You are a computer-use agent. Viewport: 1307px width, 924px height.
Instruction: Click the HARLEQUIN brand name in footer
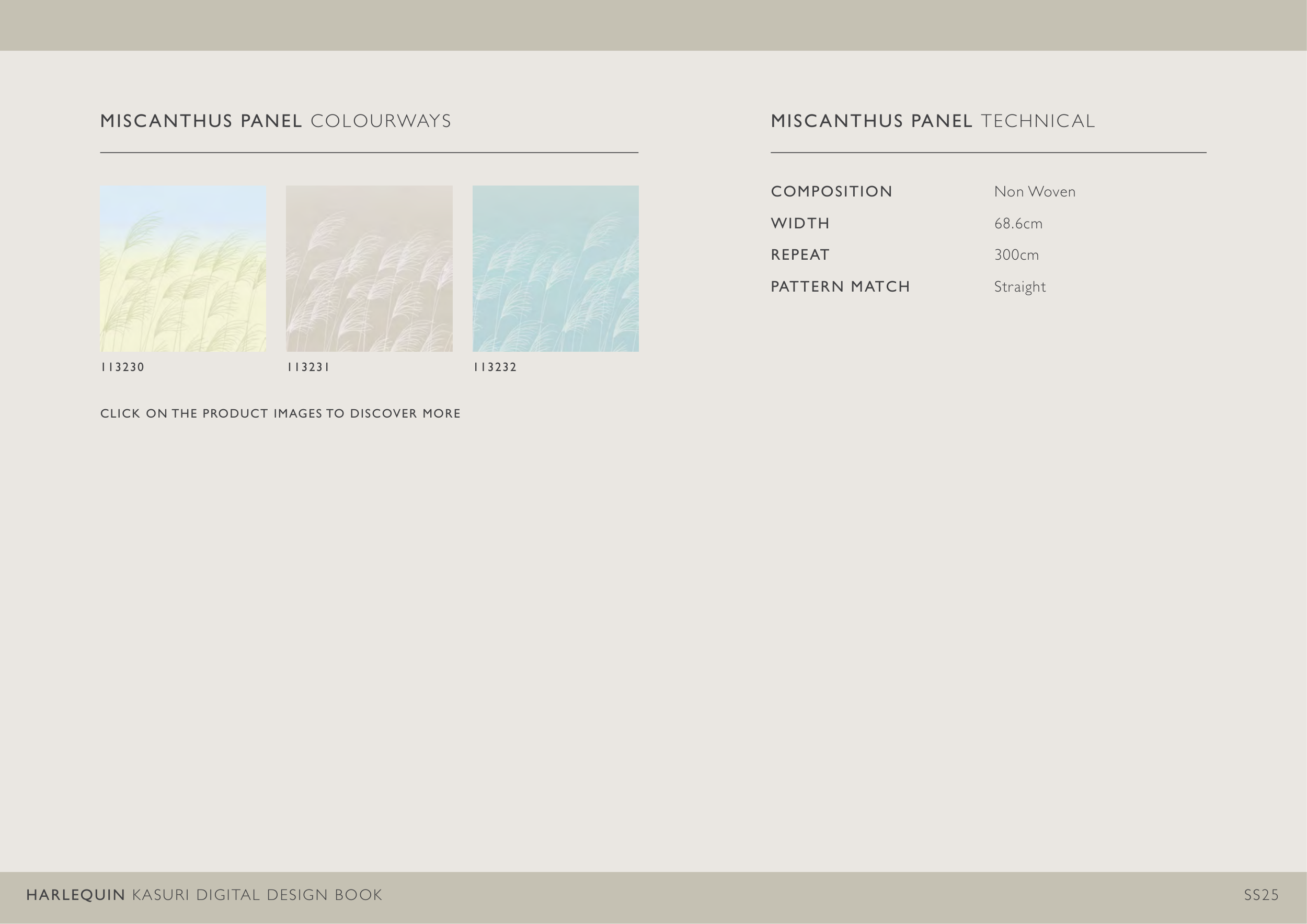(x=76, y=895)
